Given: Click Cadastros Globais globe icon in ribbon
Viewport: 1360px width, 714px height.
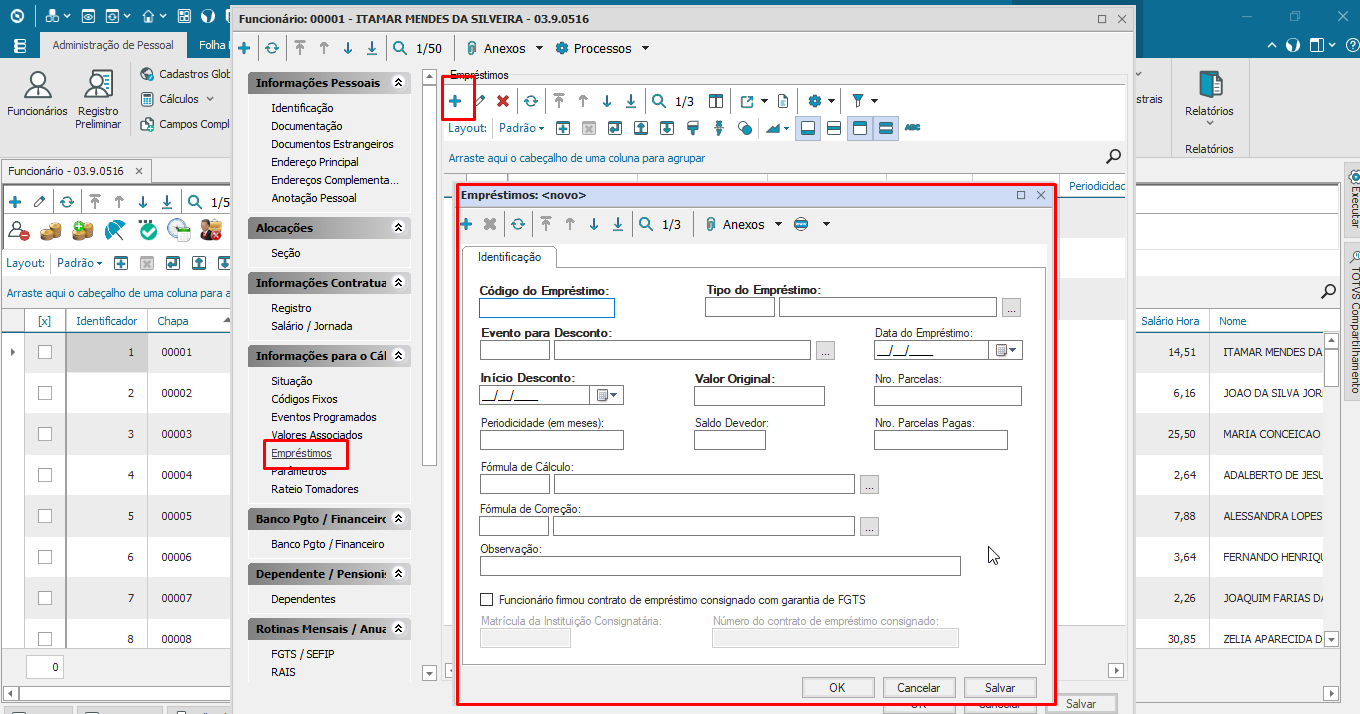Looking at the screenshot, I should tap(149, 74).
